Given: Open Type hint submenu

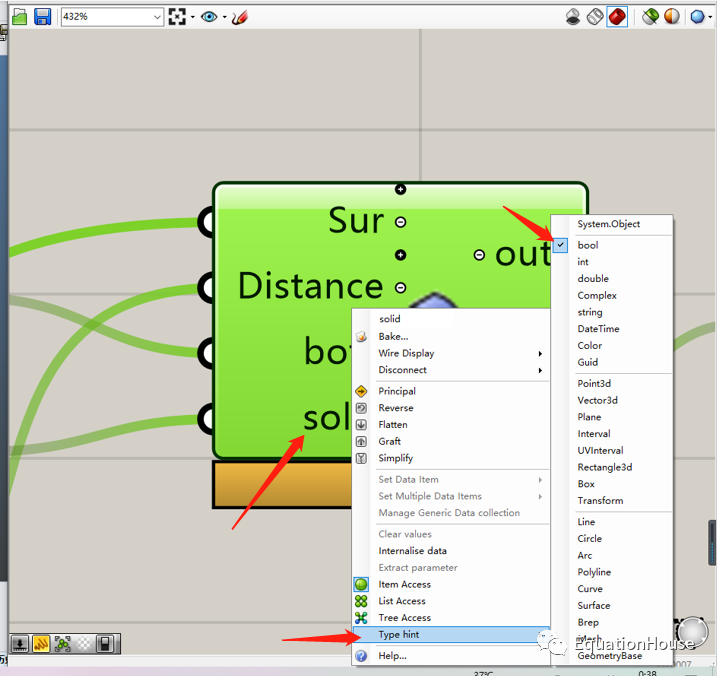Looking at the screenshot, I should tap(451, 634).
